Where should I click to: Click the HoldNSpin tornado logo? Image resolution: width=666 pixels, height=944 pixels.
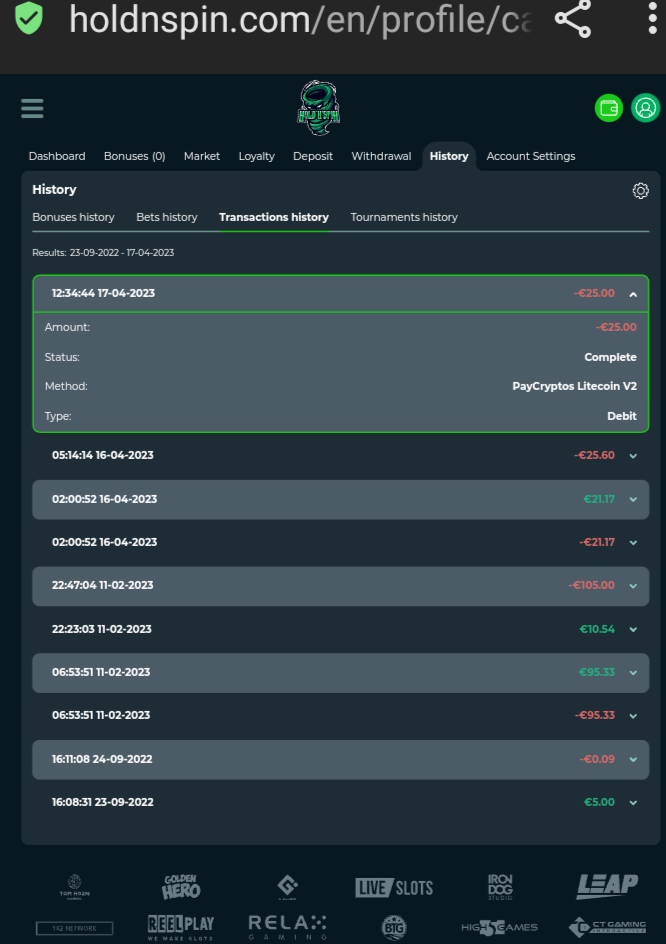pyautogui.click(x=319, y=108)
